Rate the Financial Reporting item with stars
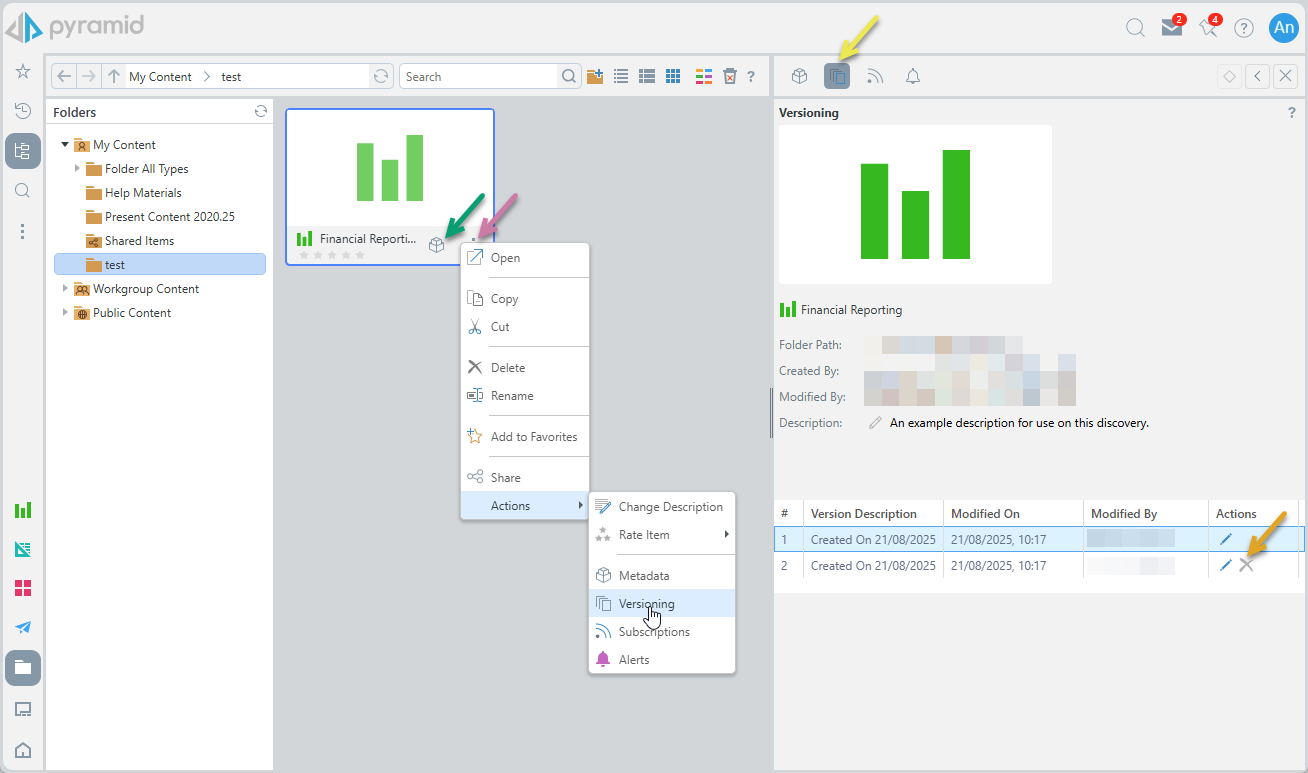Image resolution: width=1308 pixels, height=773 pixels. coord(332,255)
